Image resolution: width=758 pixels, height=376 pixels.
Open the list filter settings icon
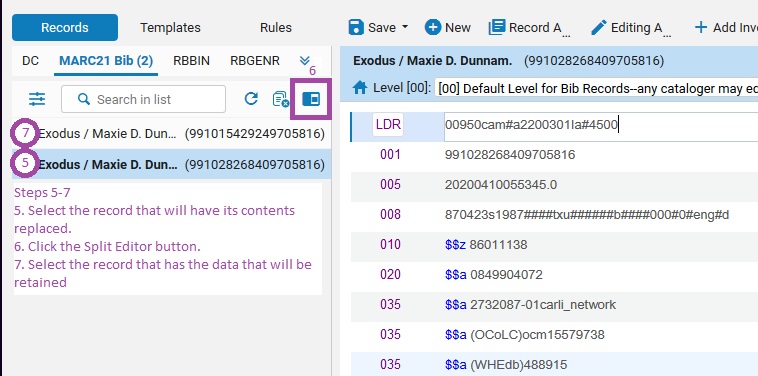(37, 99)
